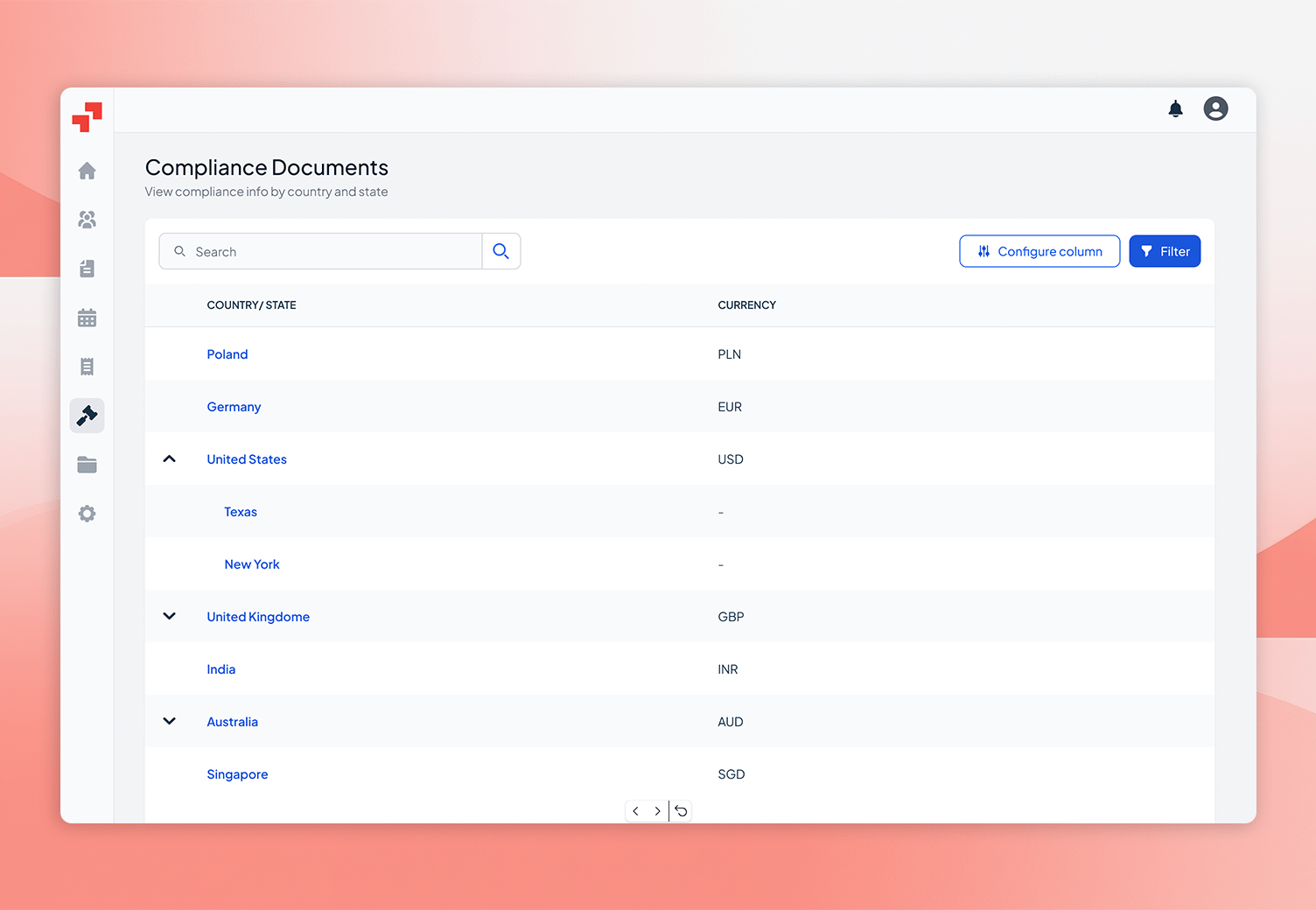
Task: Open the home icon in sidebar
Action: [x=87, y=171]
